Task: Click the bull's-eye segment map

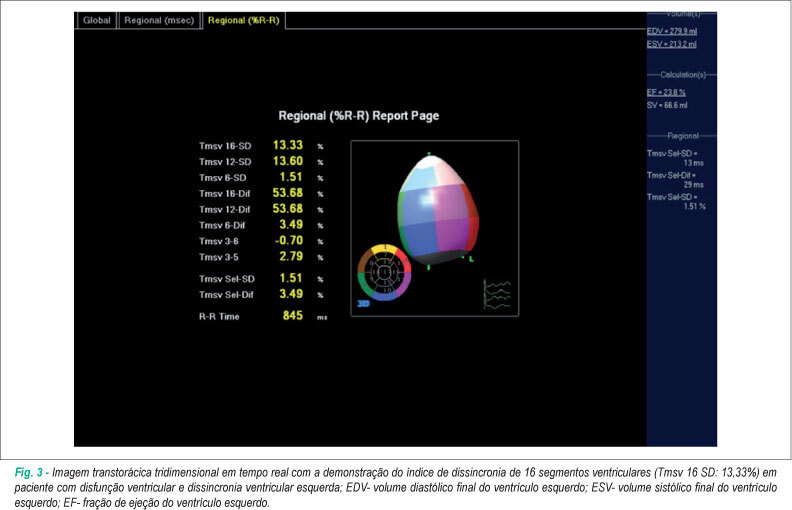Action: click(x=384, y=273)
